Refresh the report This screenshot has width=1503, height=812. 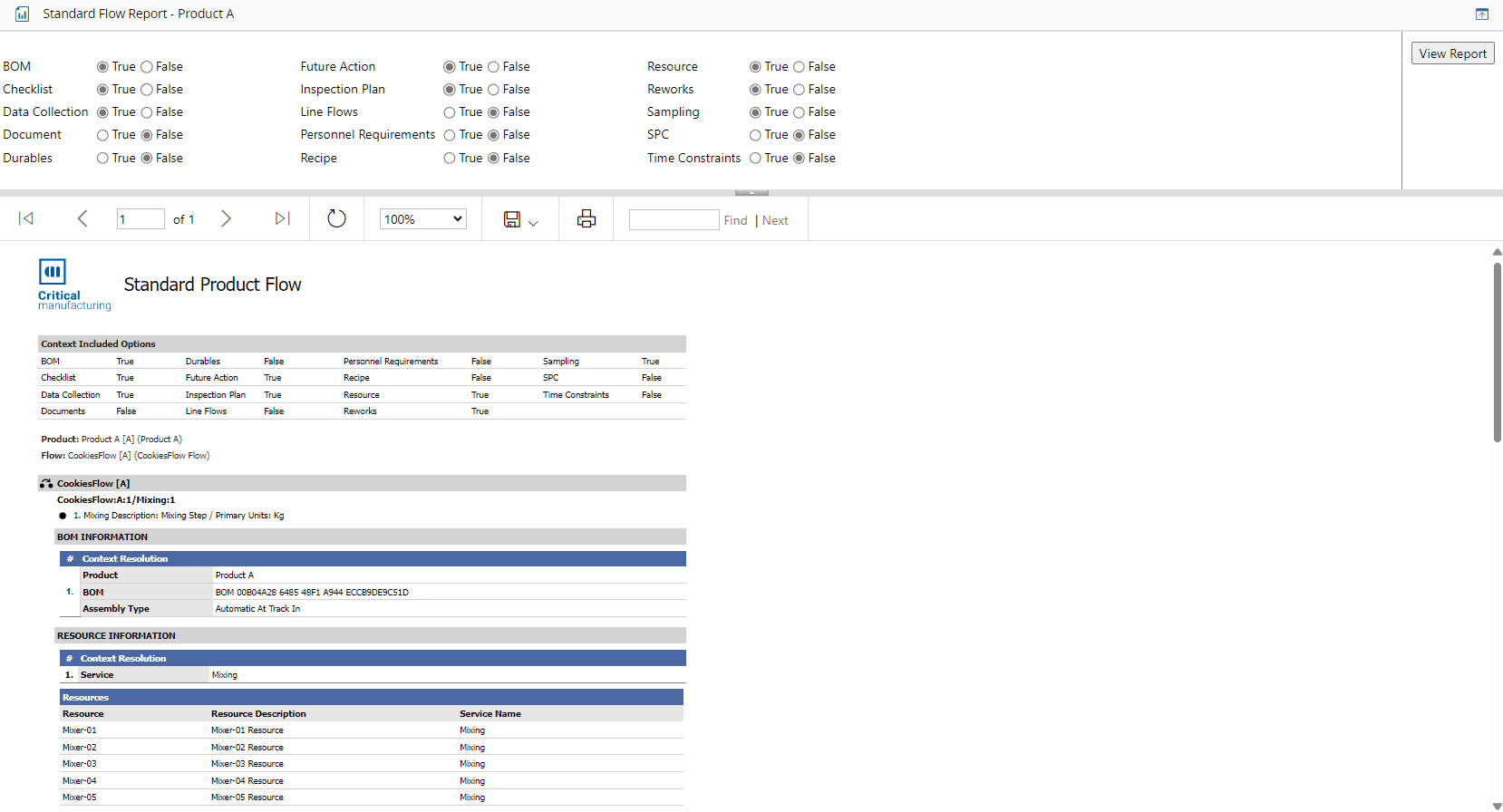[x=336, y=218]
